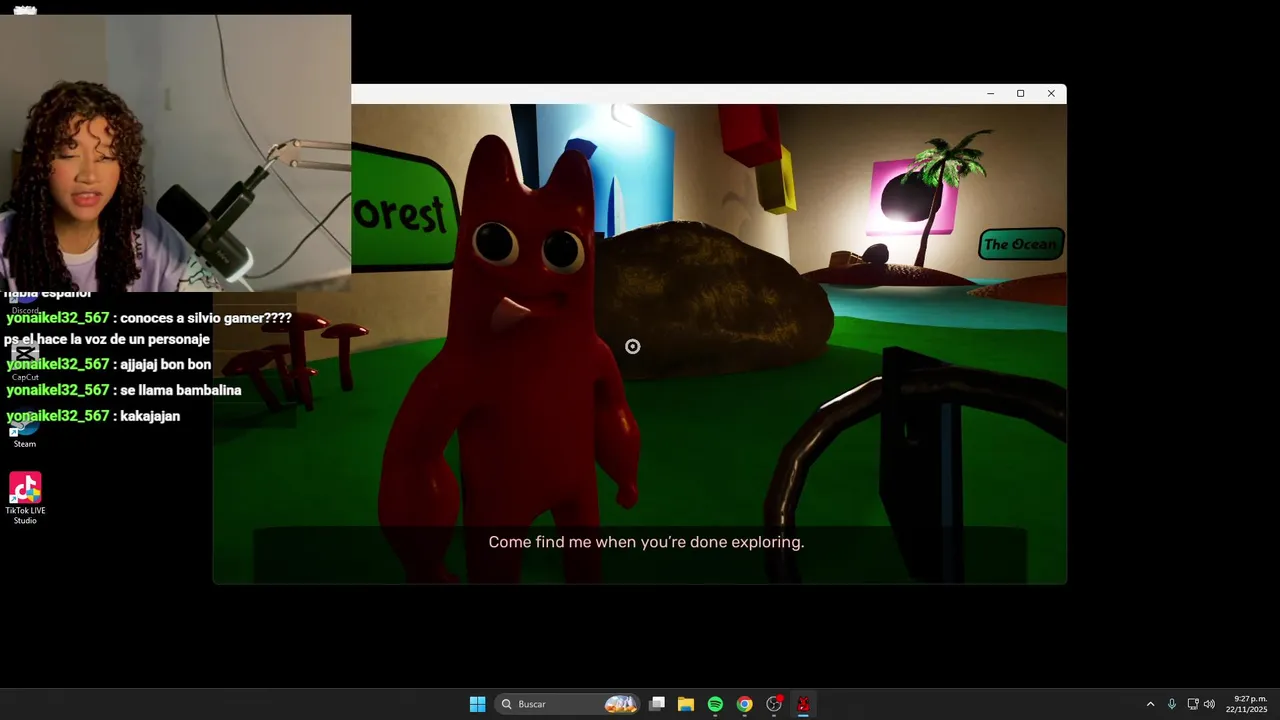The image size is (1280, 720).
Task: Open the Steam desktop shortcut
Action: click(x=25, y=433)
